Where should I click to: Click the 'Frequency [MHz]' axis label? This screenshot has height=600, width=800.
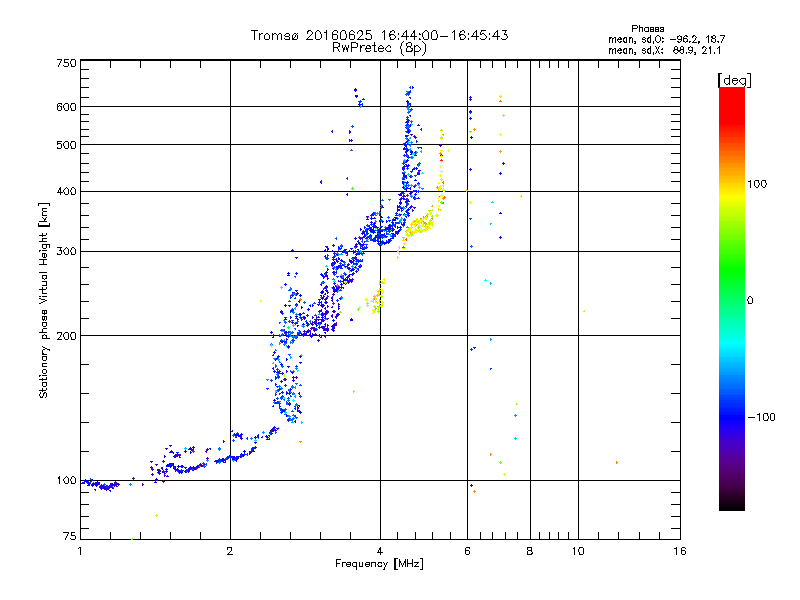point(379,564)
